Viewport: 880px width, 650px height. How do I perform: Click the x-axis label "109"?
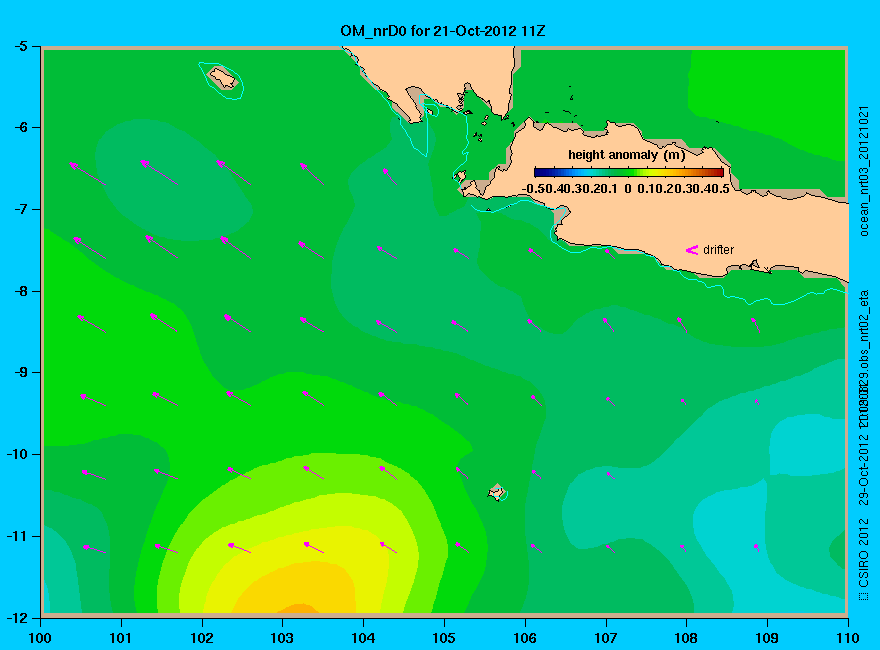coord(767,638)
